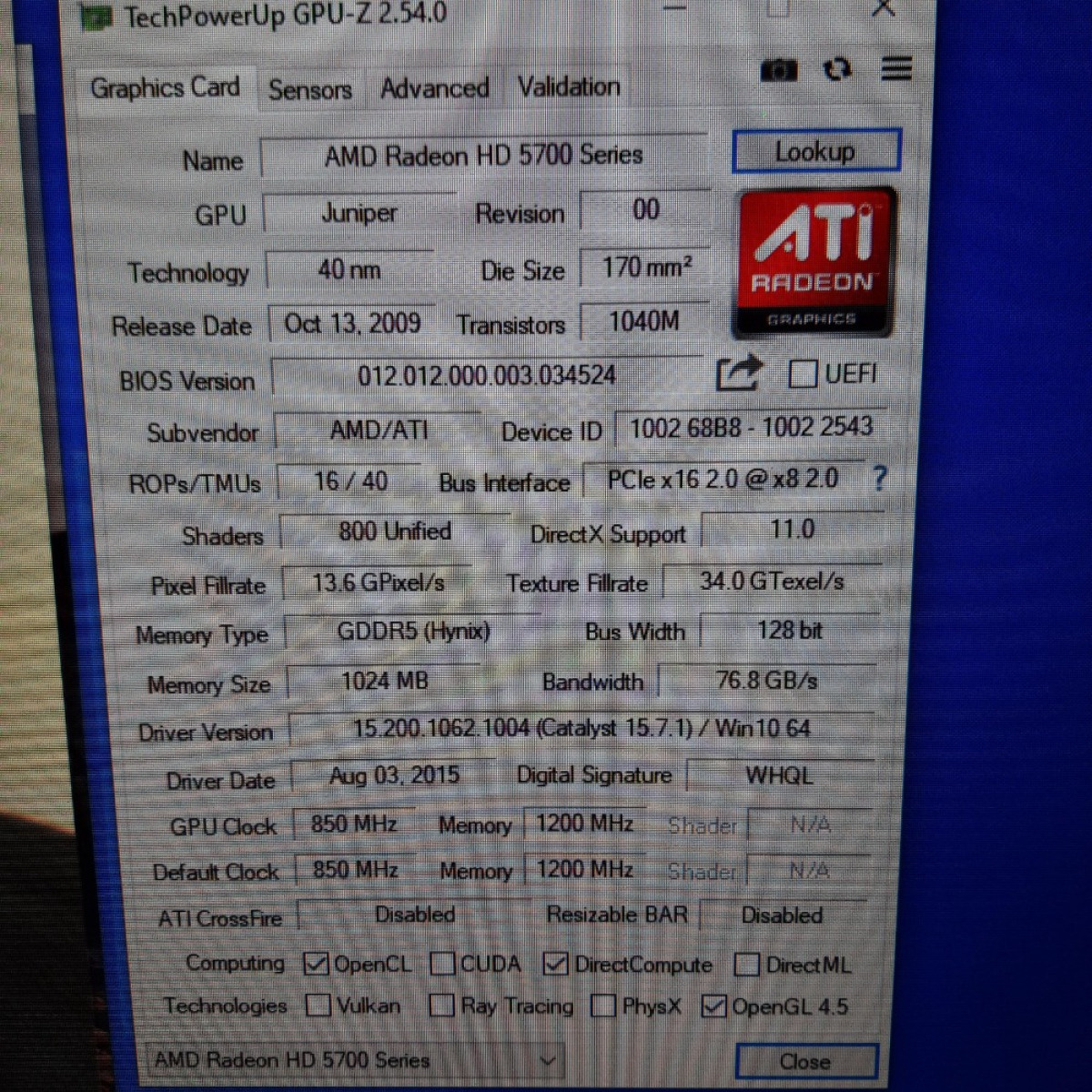Click the Shaders value 800 Unified
The width and height of the screenshot is (1092, 1092).
[395, 531]
